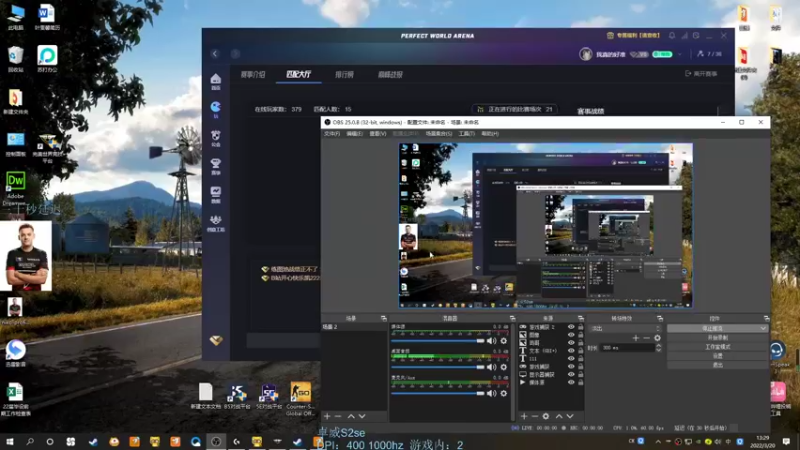Open 编辑(E) menu in OBS
The height and width of the screenshot is (450, 800).
pos(354,134)
